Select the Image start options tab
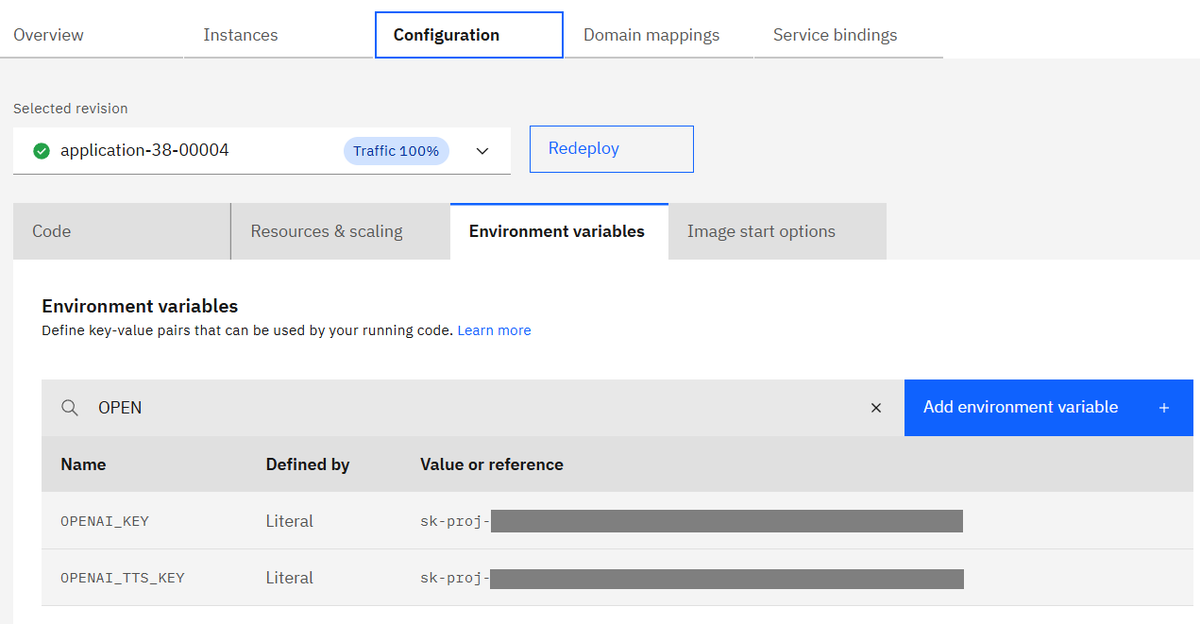 [x=761, y=231]
